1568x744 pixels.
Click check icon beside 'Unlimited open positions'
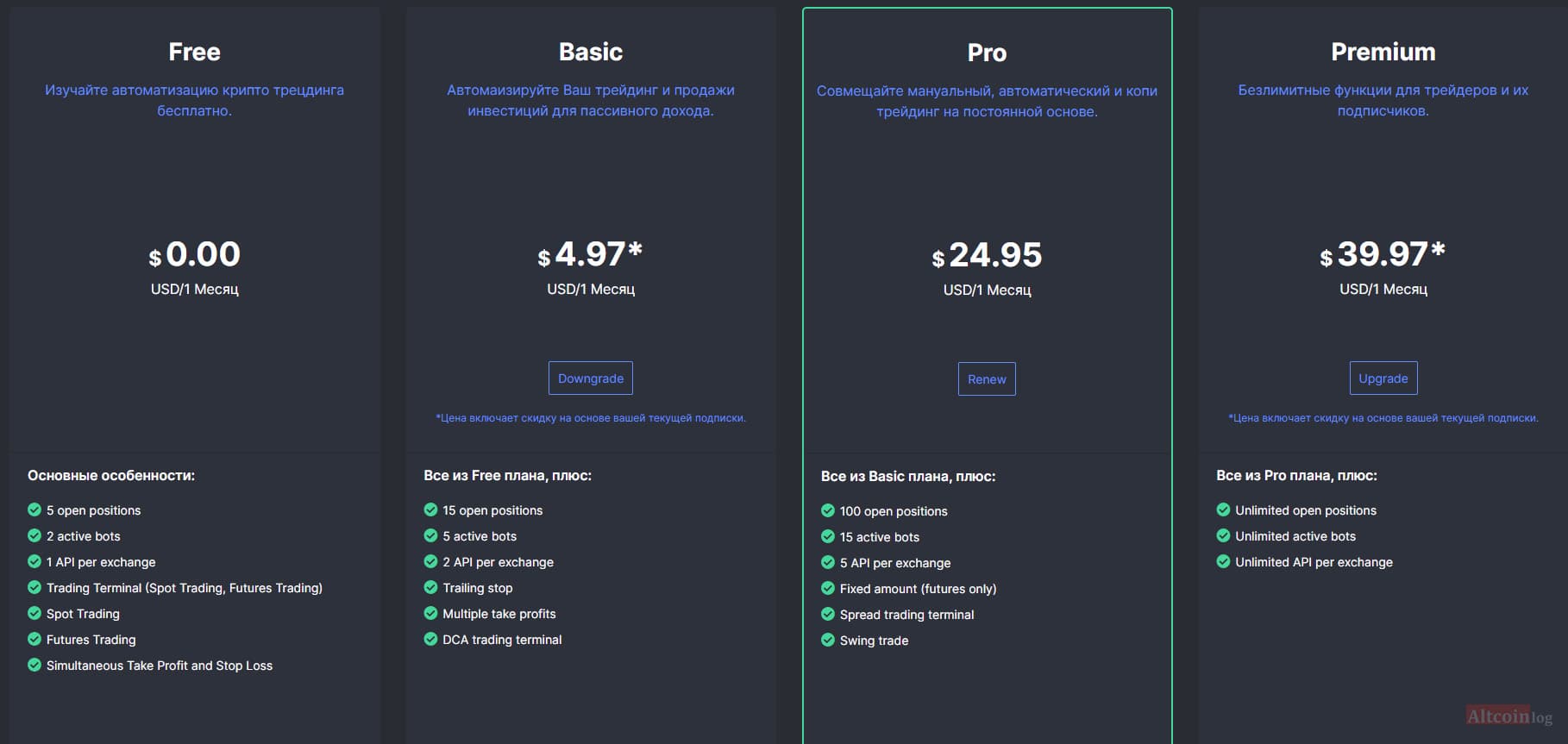tap(1223, 510)
